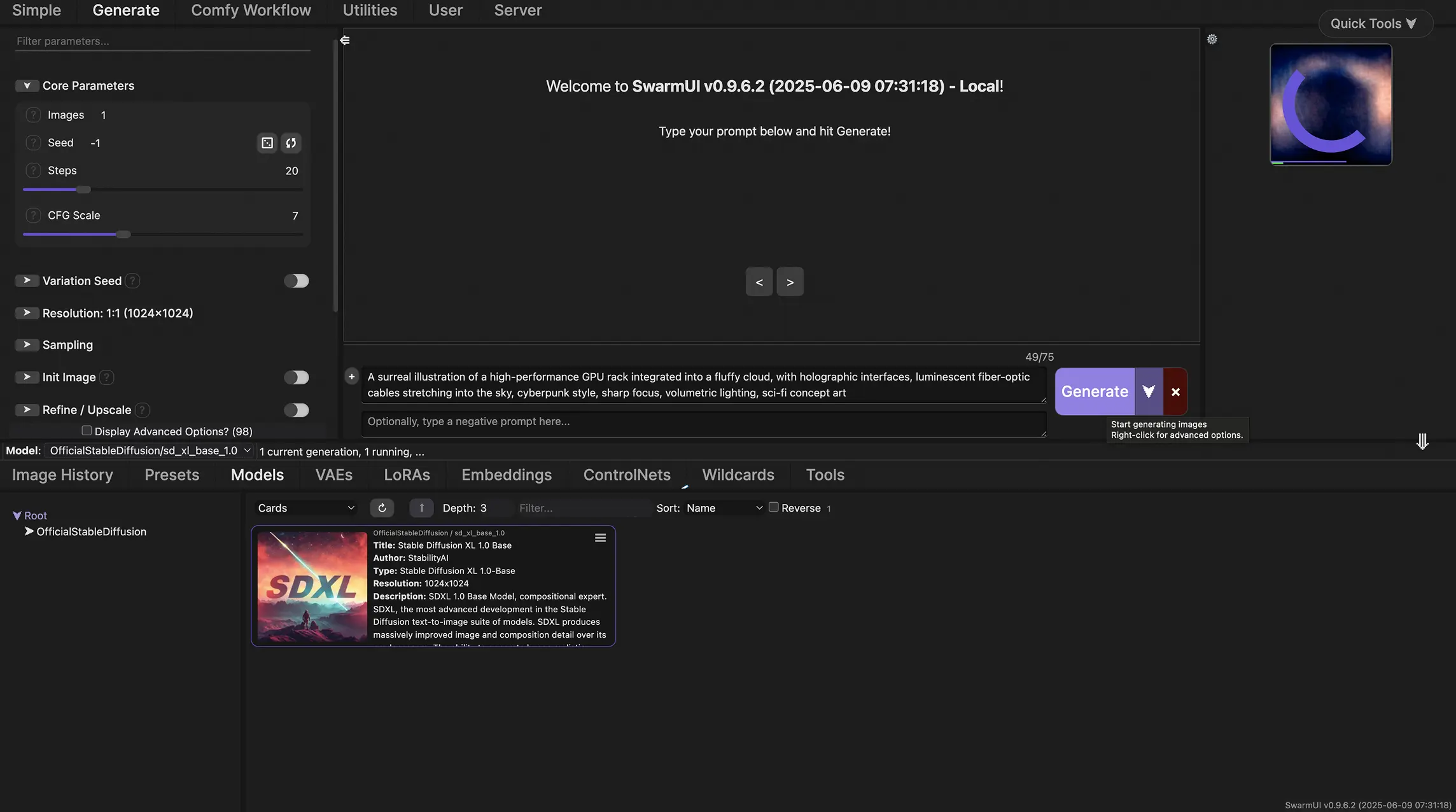Click the refresh models list icon

pyautogui.click(x=382, y=508)
